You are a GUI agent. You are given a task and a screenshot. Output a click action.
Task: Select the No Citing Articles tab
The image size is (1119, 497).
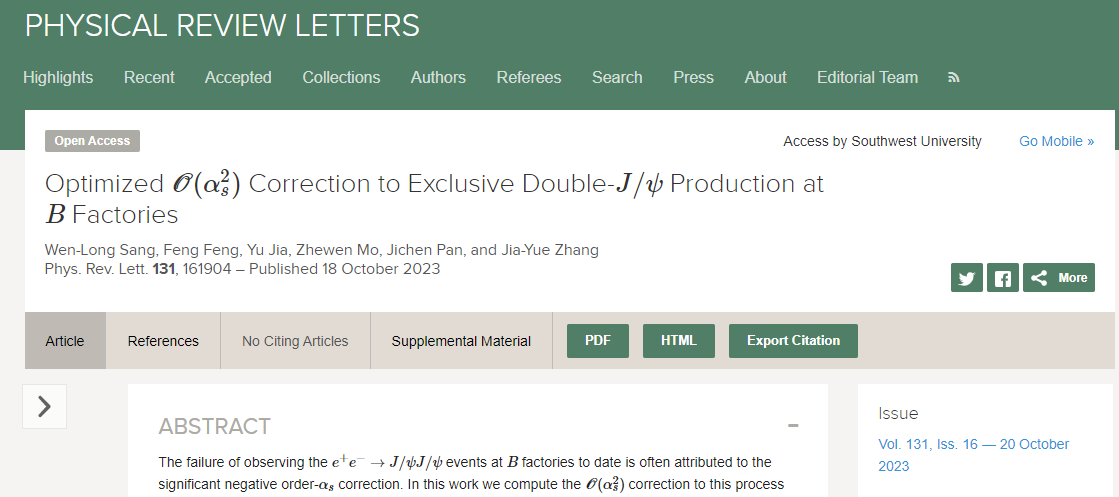[x=295, y=341]
